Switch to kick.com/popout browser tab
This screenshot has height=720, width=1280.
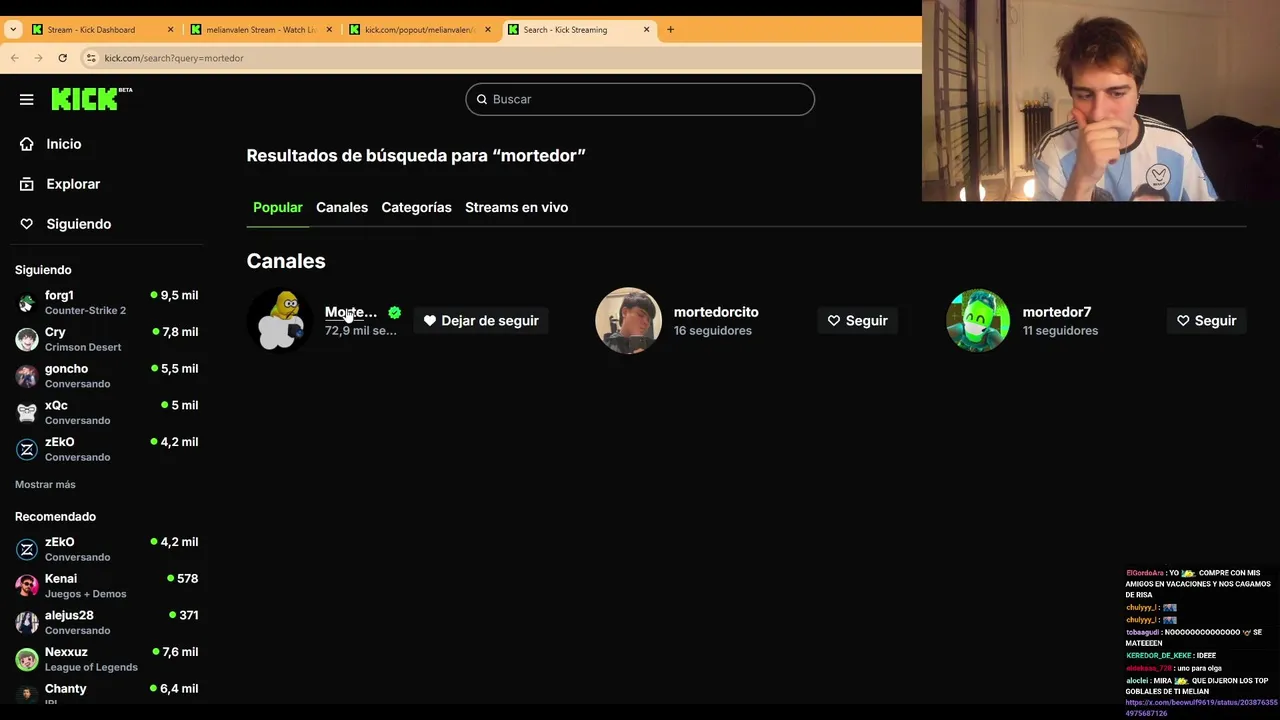point(420,29)
